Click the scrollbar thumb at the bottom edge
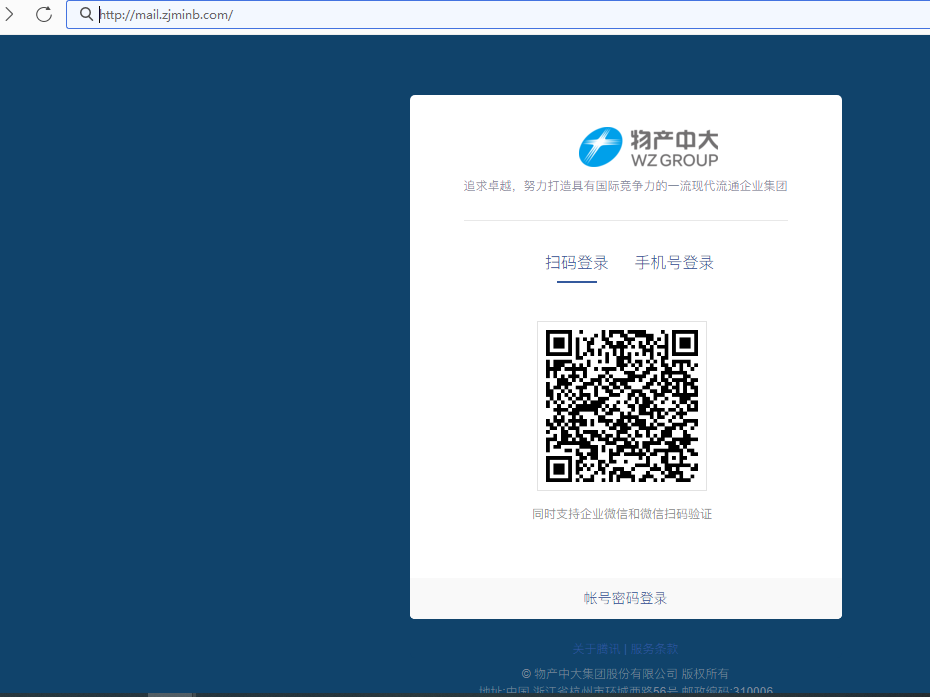Image resolution: width=930 pixels, height=697 pixels. 170,693
